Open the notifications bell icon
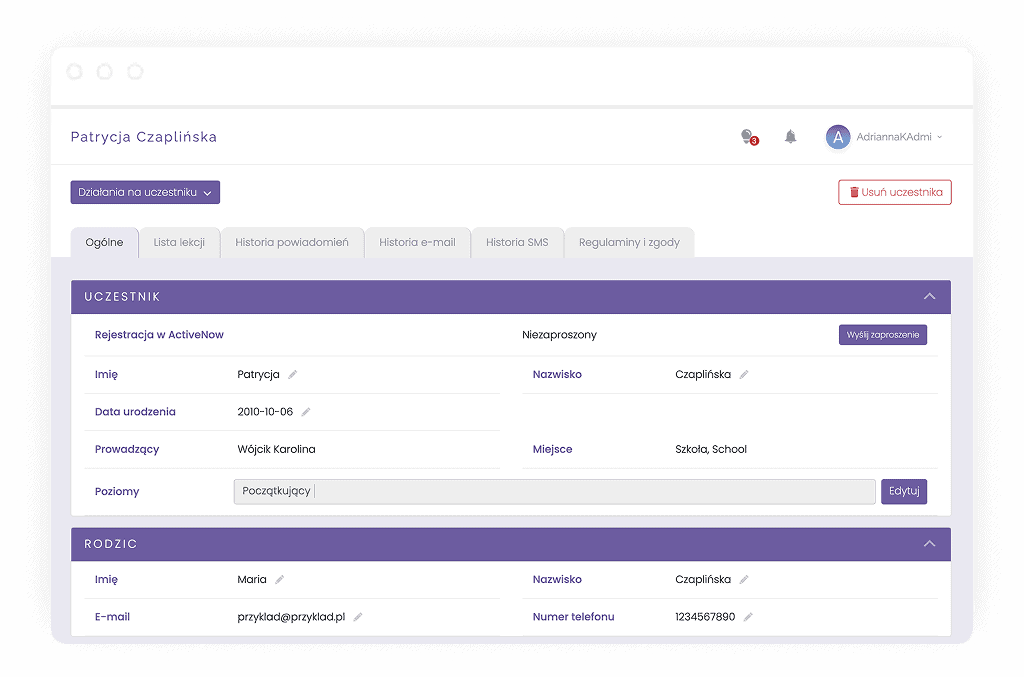This screenshot has width=1024, height=677. click(x=790, y=137)
